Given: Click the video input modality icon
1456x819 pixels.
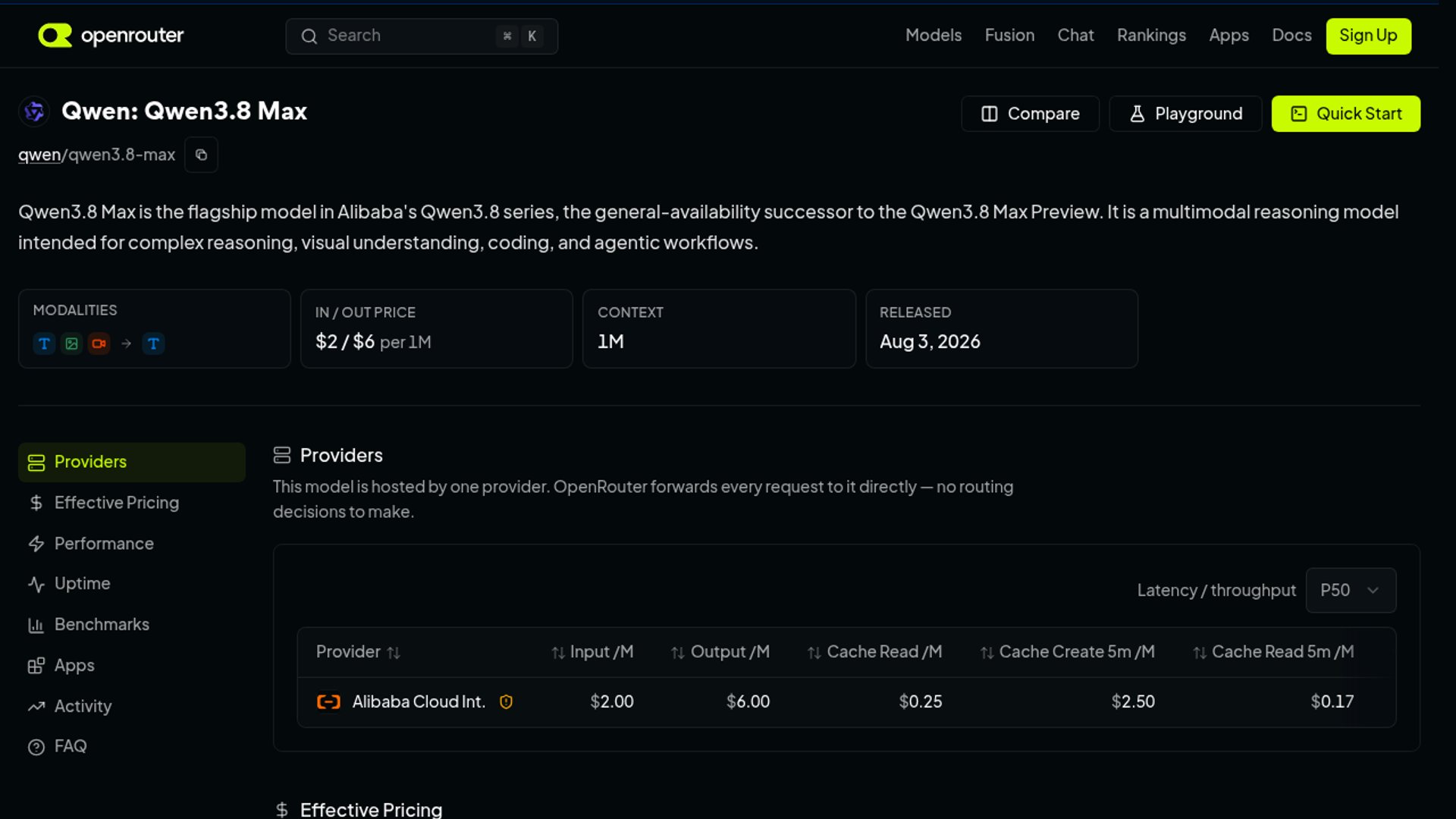Looking at the screenshot, I should (99, 344).
